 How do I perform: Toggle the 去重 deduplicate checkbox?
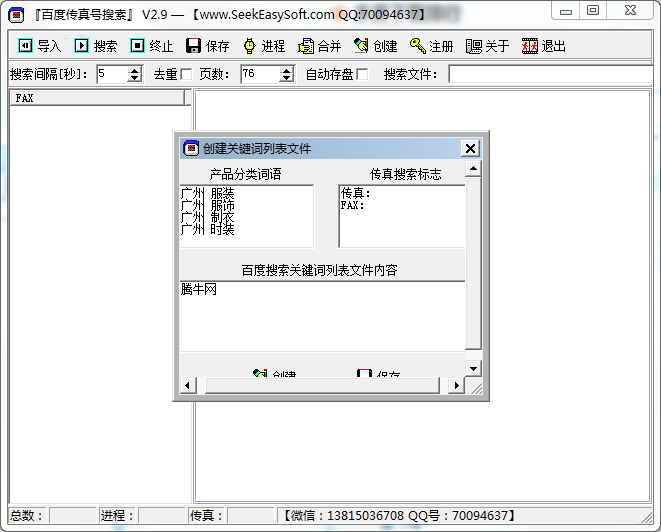tap(186, 75)
